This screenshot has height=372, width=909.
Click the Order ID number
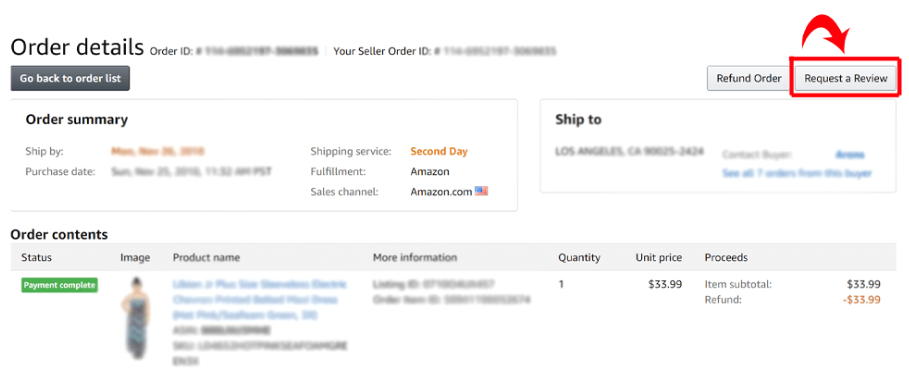click(x=257, y=52)
